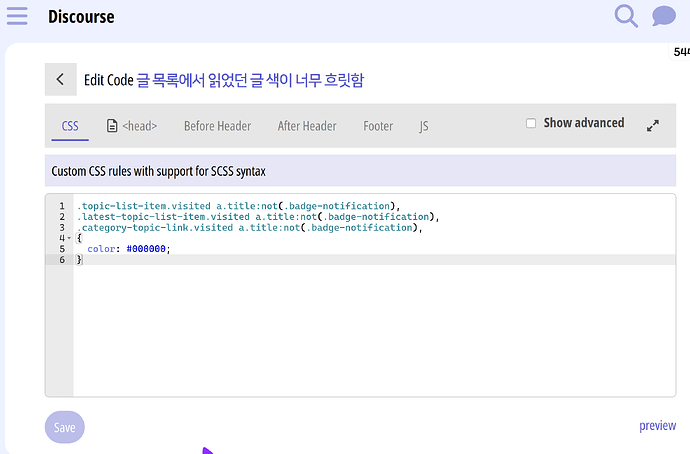Enable the Show advanced checkbox
The height and width of the screenshot is (454, 690).
click(531, 123)
